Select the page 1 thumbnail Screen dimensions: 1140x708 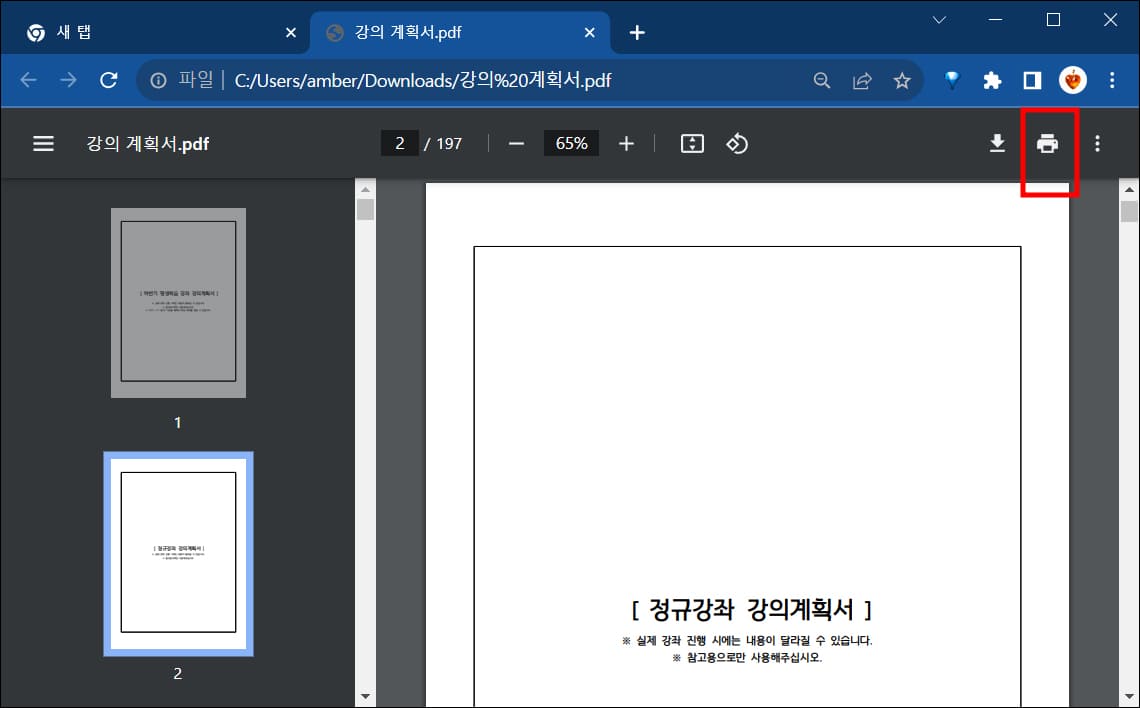177,302
